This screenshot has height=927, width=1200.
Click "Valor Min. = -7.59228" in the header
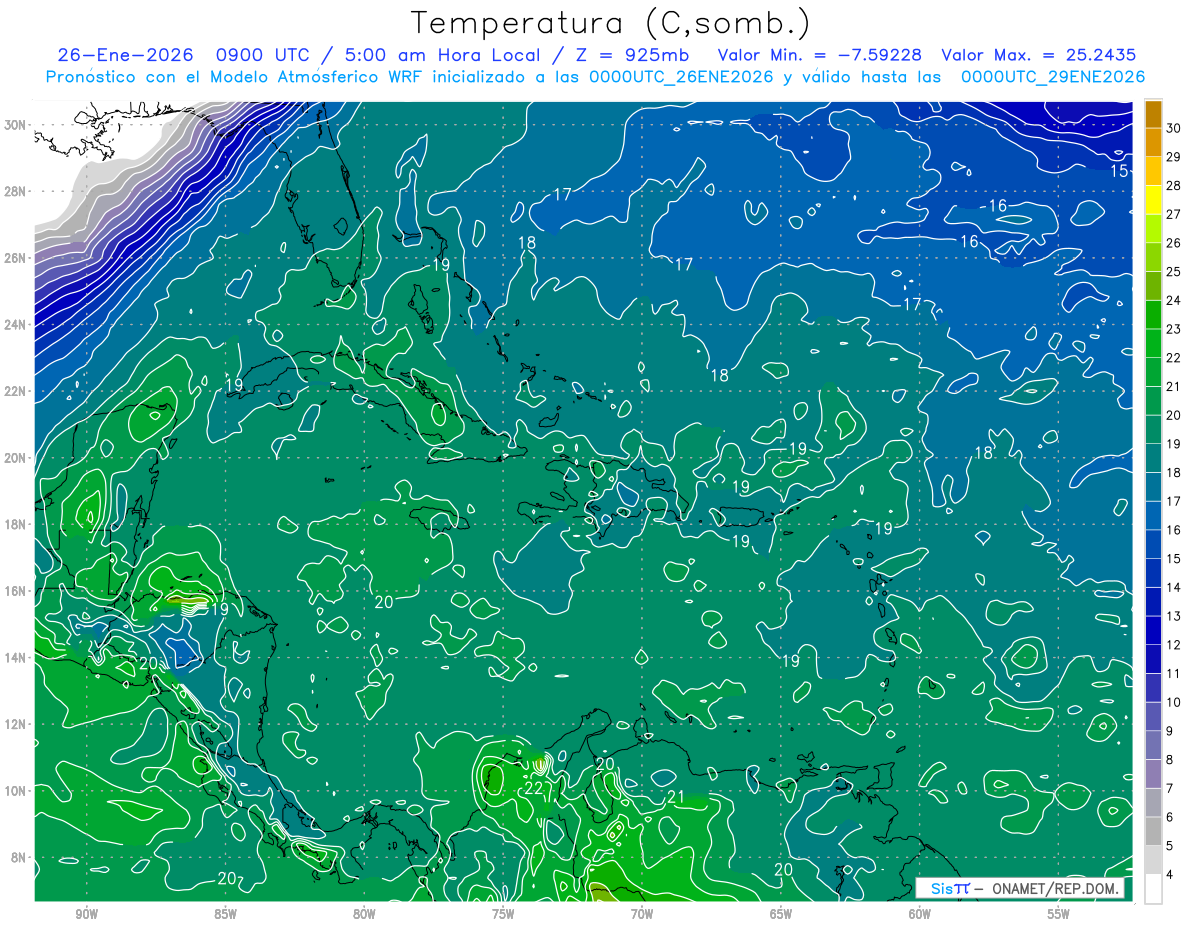(820, 56)
